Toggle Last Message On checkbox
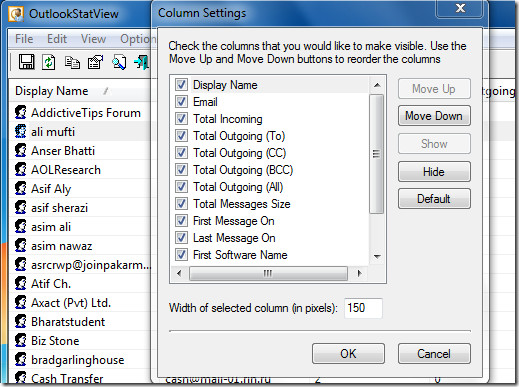The image size is (519, 387). coord(181,237)
